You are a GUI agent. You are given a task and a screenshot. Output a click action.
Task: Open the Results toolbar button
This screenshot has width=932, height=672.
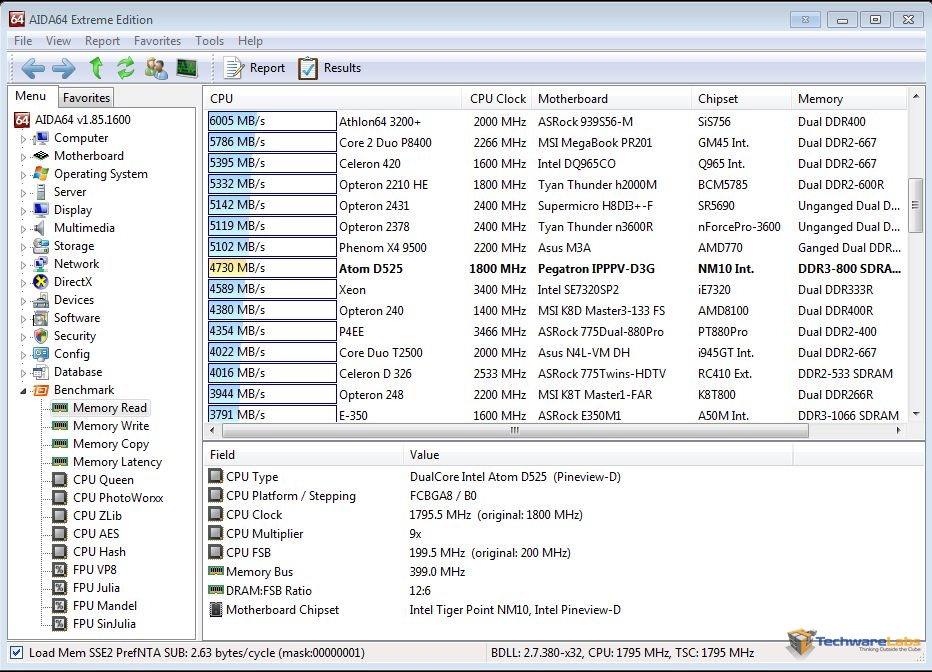329,68
